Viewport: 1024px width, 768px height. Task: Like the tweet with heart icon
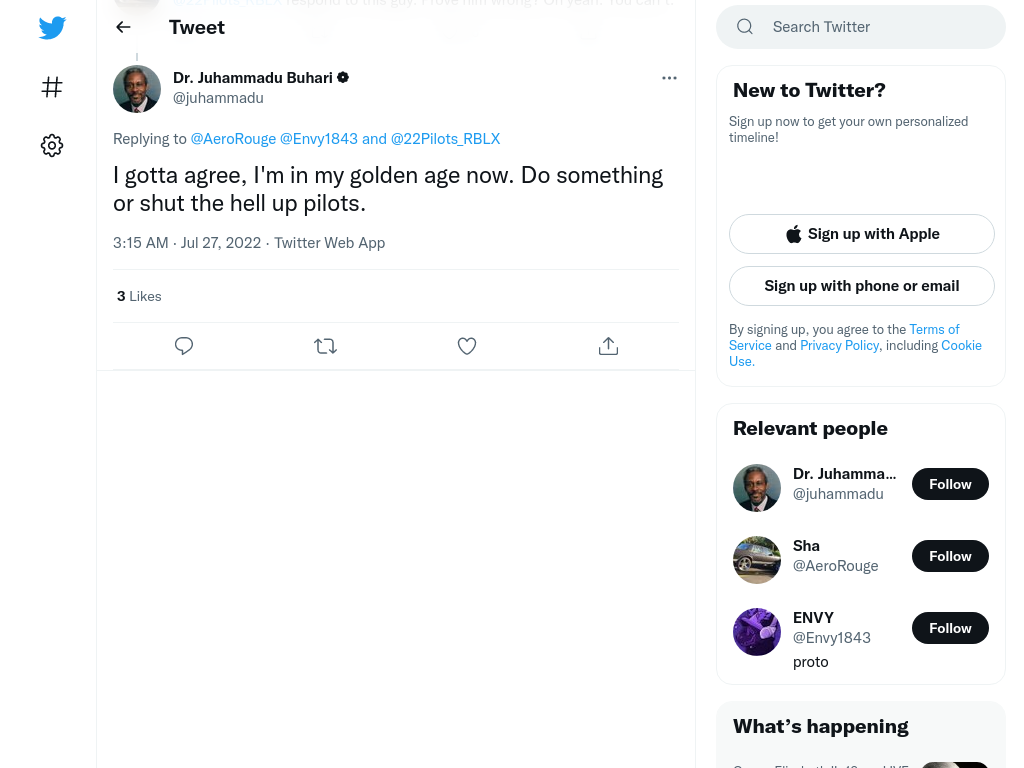point(467,345)
